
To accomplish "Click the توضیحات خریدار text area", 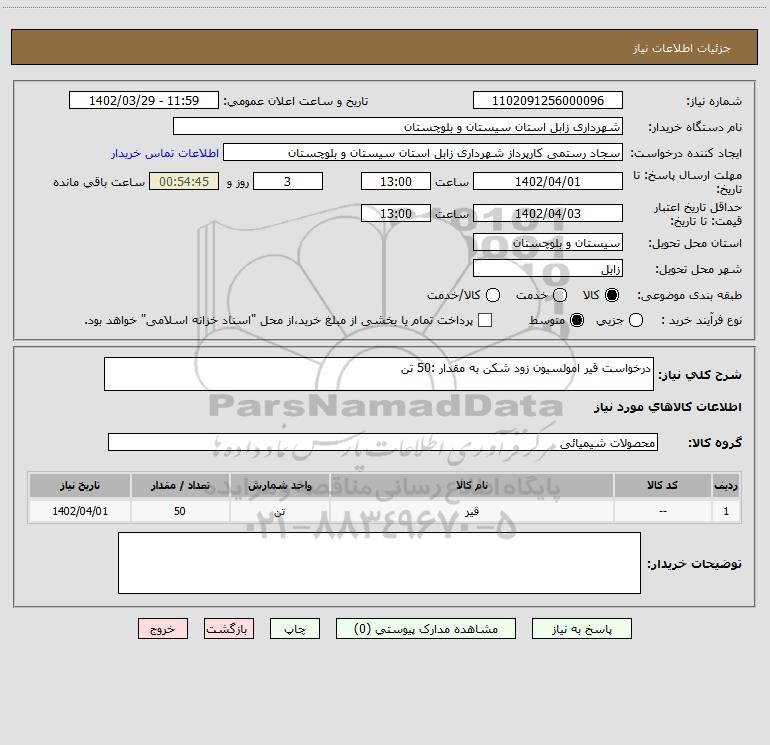I will (x=379, y=563).
